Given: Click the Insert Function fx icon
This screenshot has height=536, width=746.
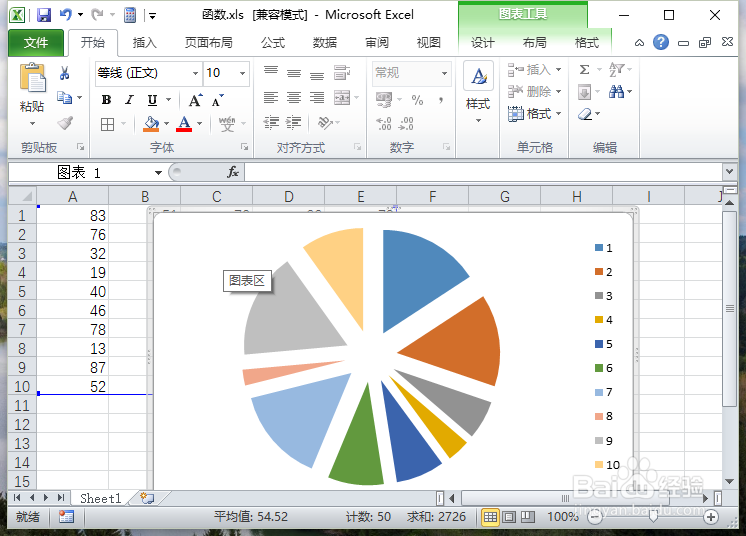Looking at the screenshot, I should pyautogui.click(x=233, y=172).
